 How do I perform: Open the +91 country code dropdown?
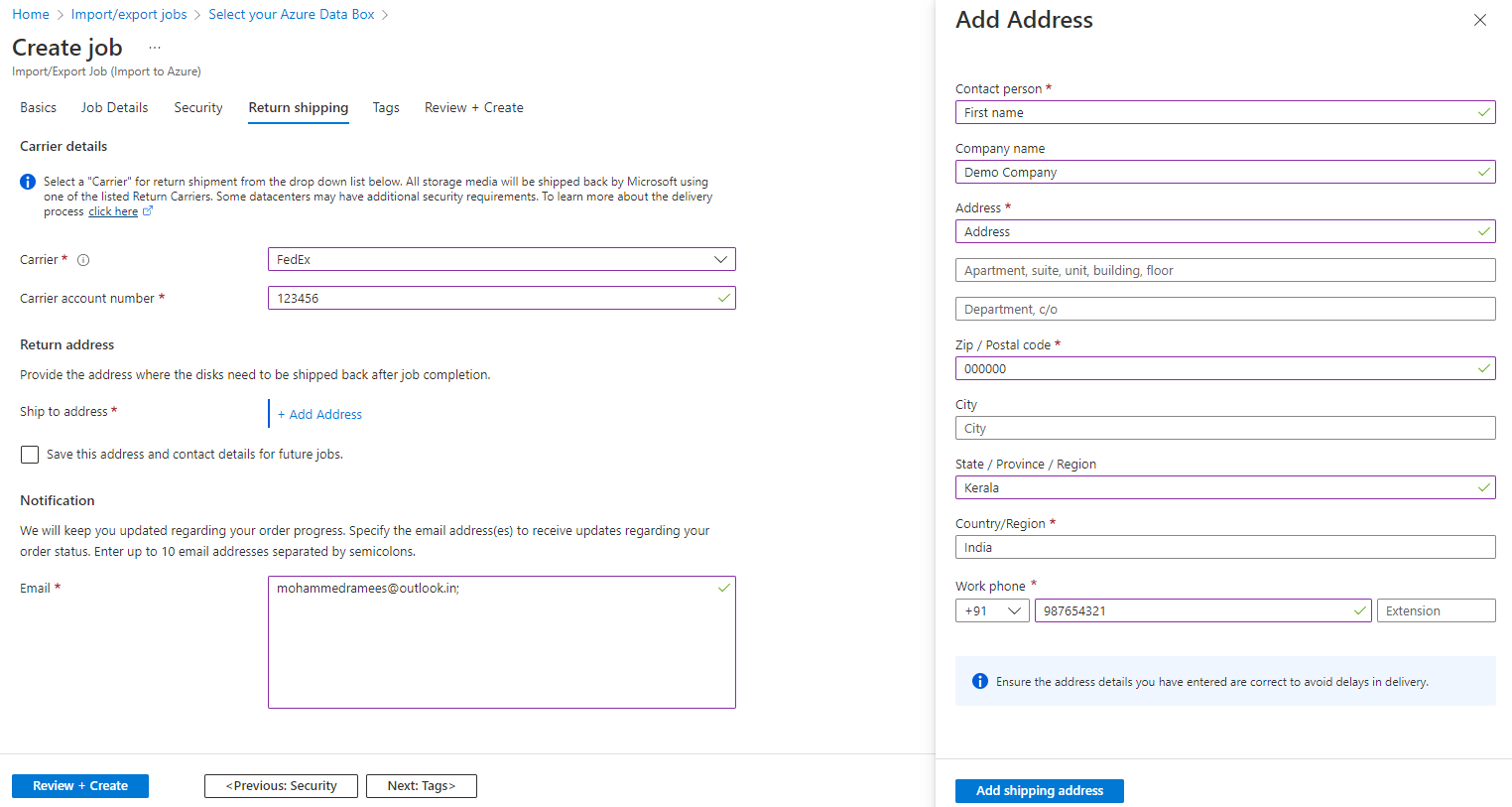(x=992, y=610)
